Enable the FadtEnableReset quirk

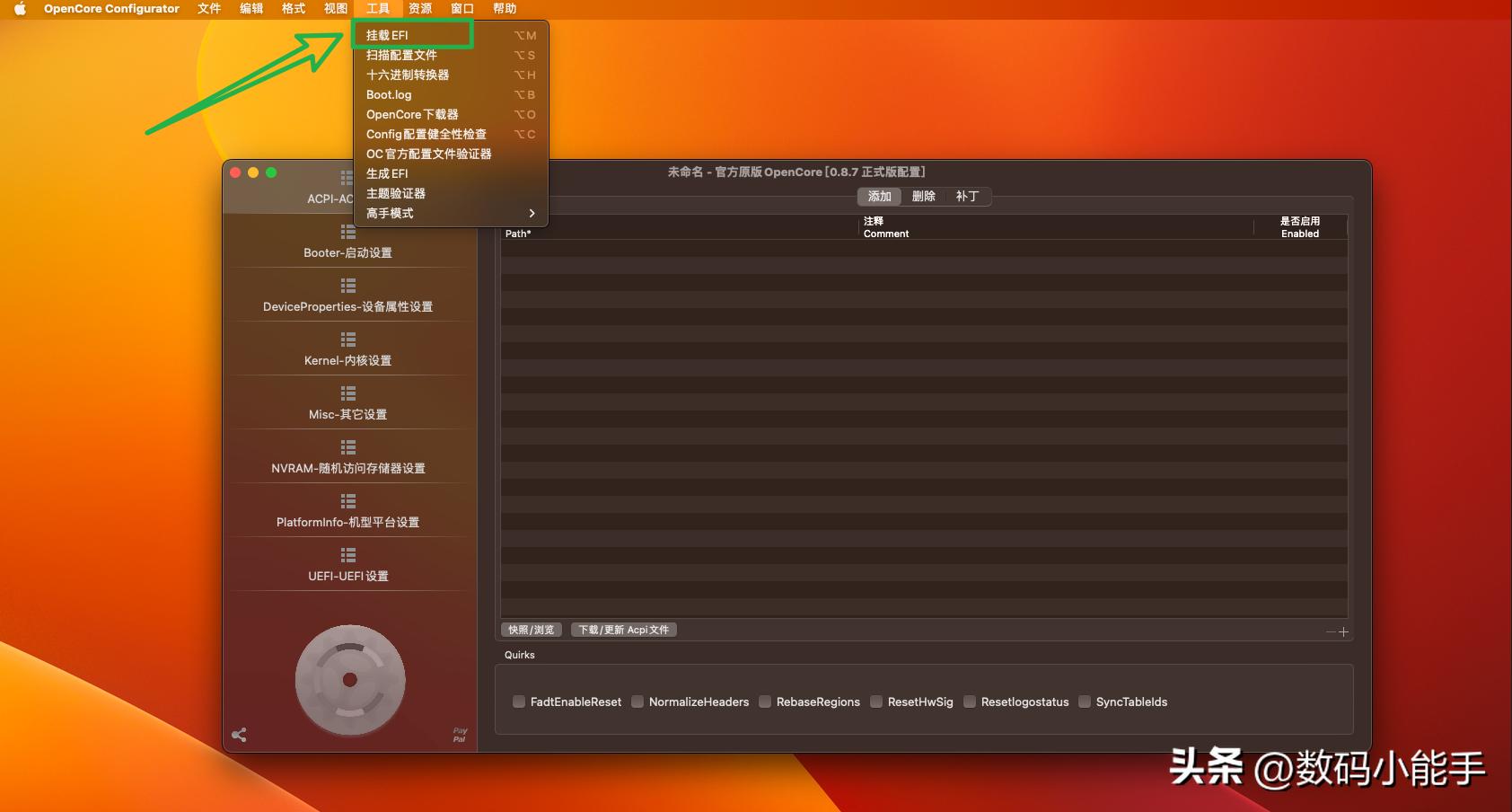(x=519, y=702)
